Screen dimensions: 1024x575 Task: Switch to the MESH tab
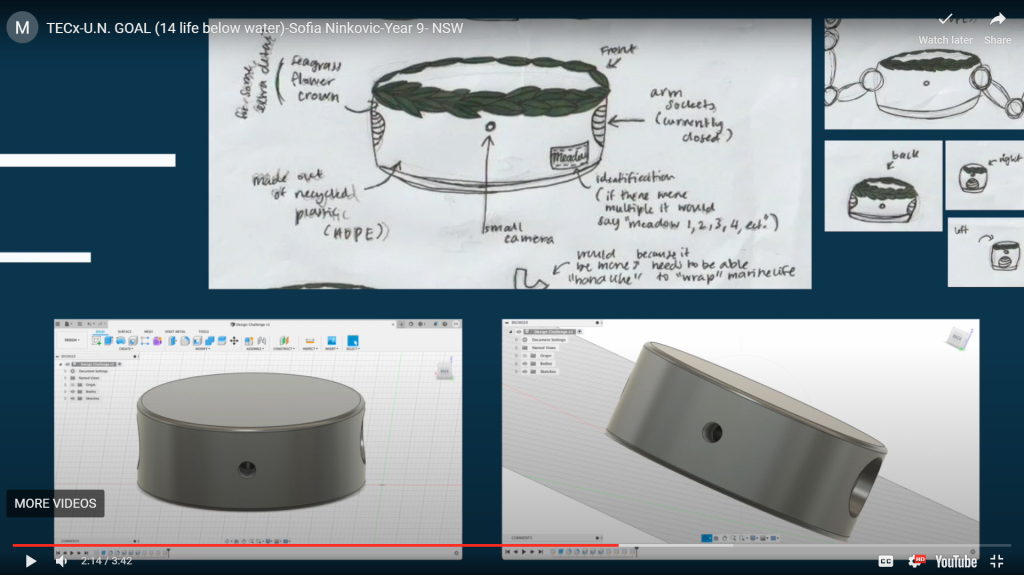[x=149, y=331]
